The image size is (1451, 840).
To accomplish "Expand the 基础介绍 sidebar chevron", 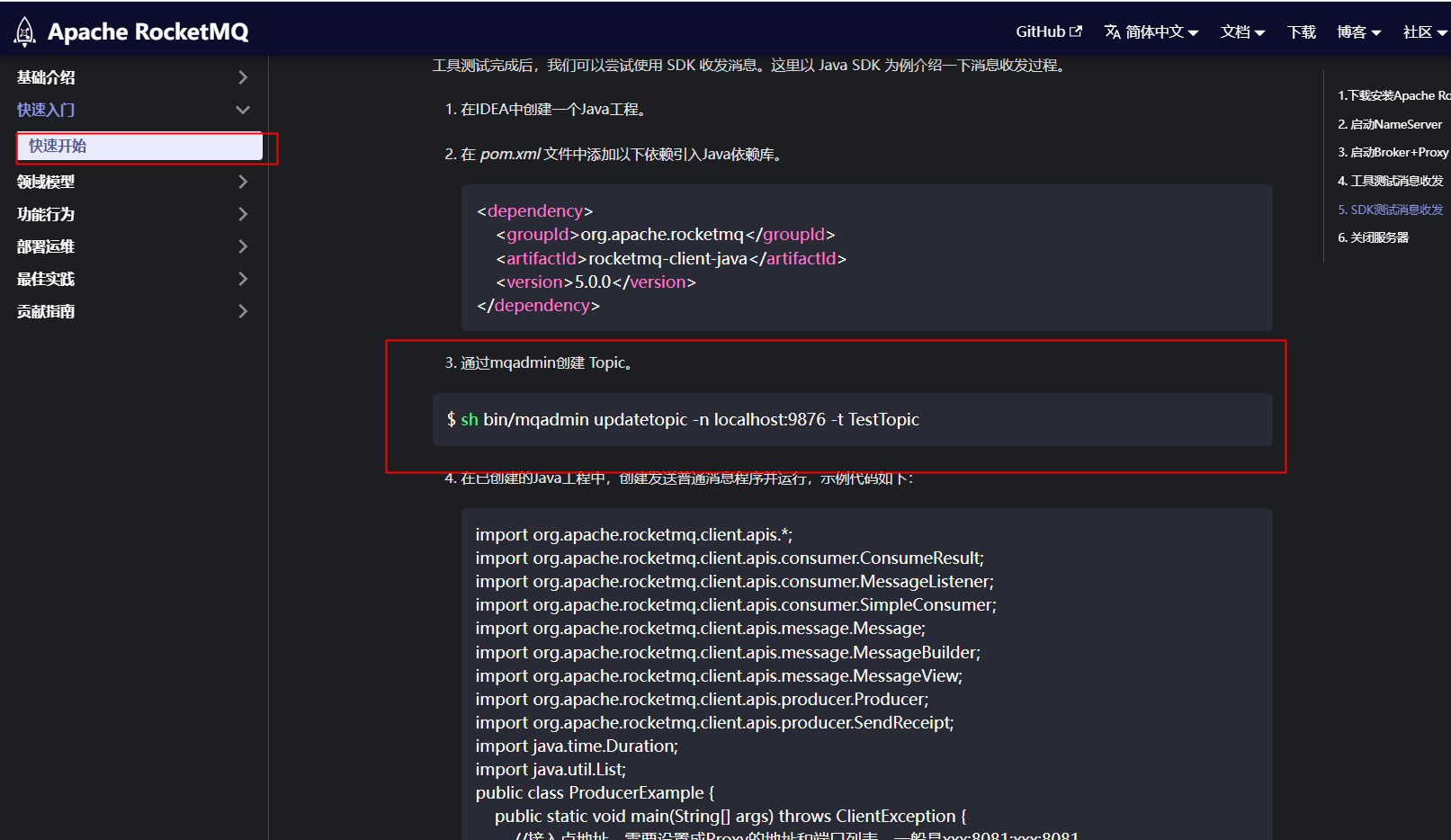I will [x=243, y=77].
